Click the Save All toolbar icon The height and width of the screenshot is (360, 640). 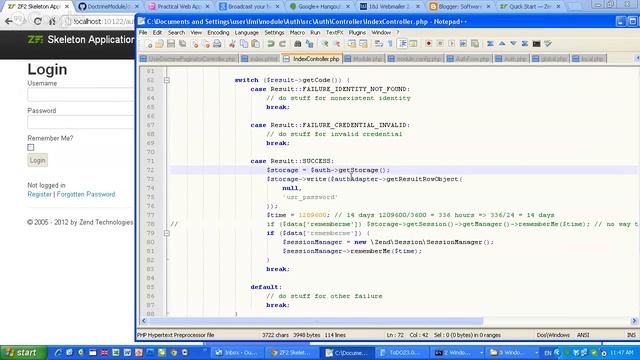click(x=182, y=44)
